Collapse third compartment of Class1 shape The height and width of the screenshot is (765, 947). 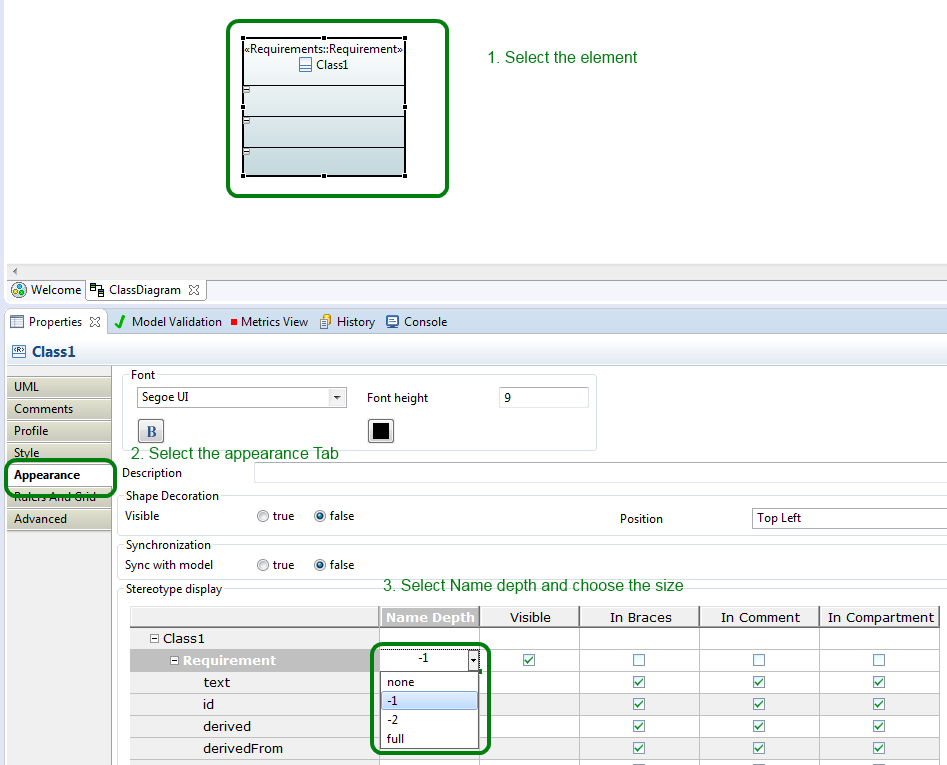(x=246, y=152)
